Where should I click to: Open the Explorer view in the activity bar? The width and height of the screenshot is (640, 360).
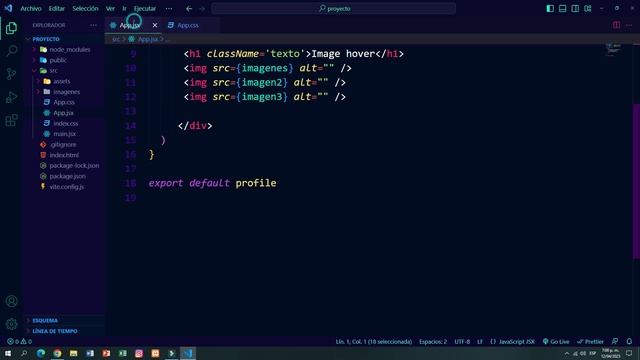[11, 28]
